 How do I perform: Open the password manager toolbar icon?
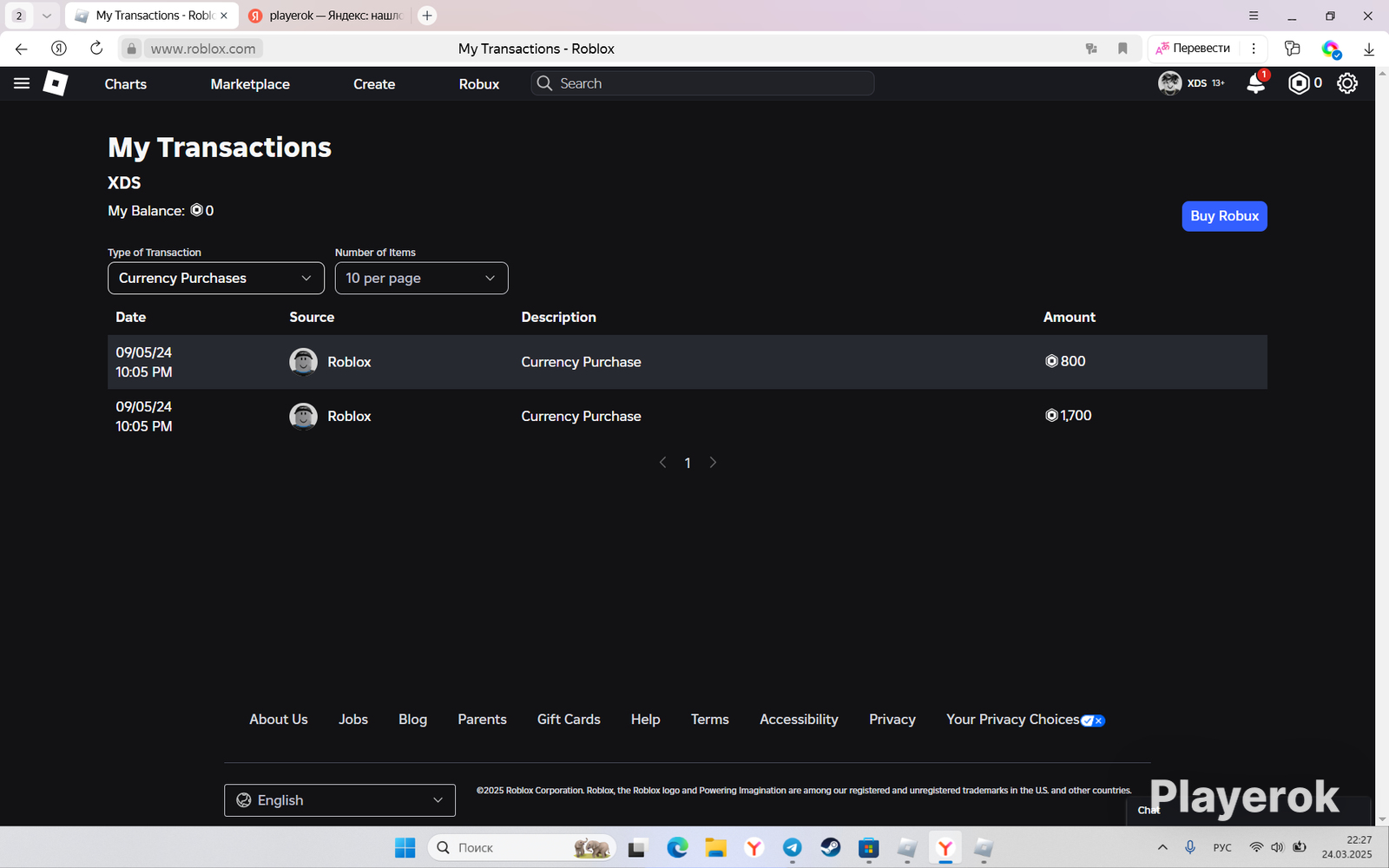click(x=1293, y=49)
